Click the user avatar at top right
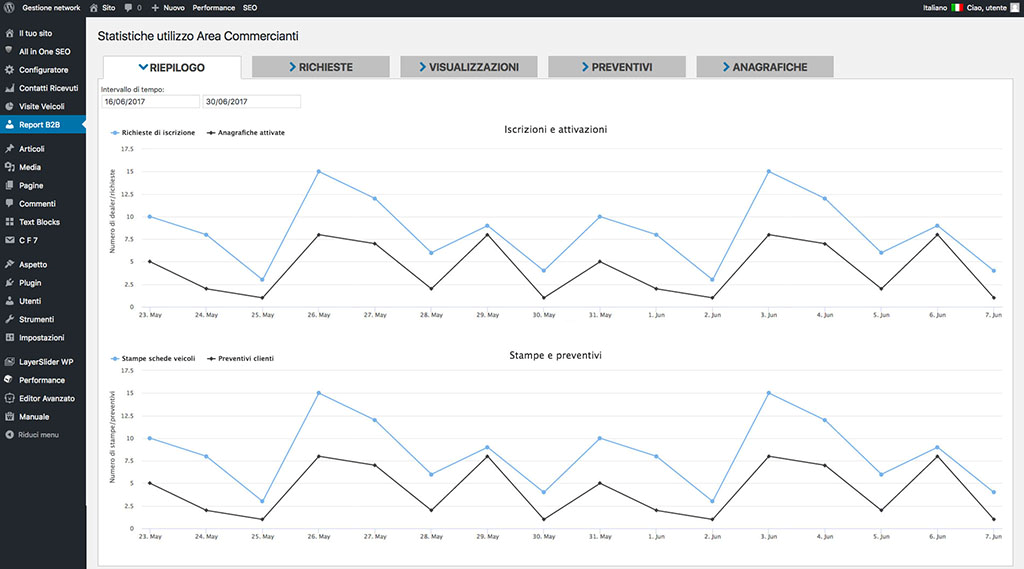 coord(1014,7)
